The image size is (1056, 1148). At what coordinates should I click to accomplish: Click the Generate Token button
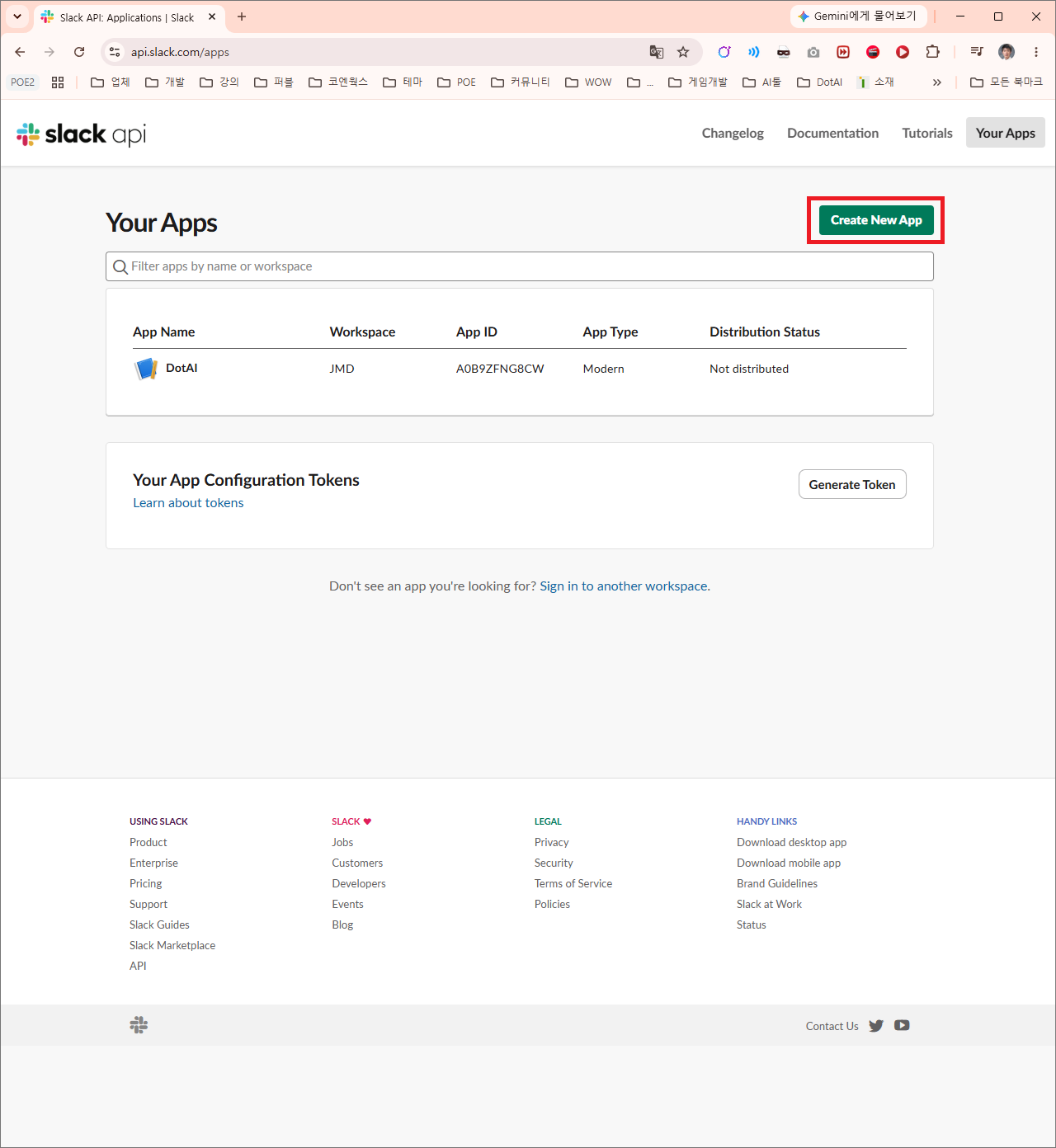[x=852, y=484]
